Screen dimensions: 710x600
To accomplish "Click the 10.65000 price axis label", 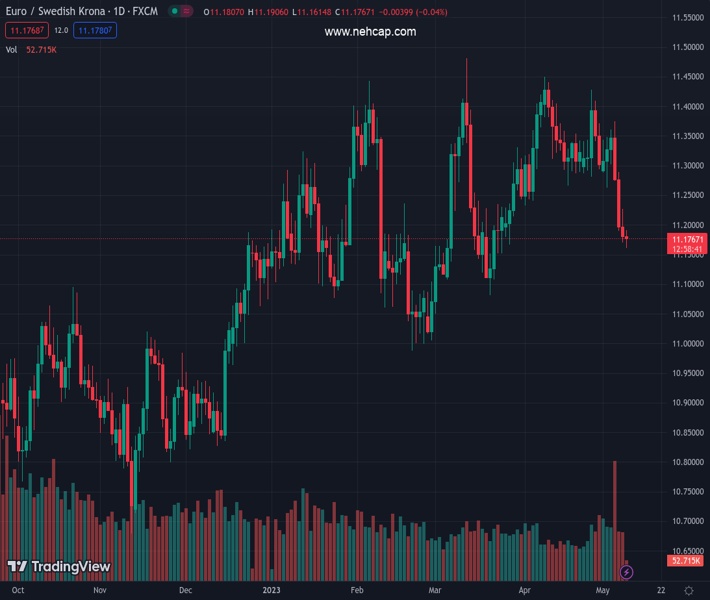I will tap(688, 550).
